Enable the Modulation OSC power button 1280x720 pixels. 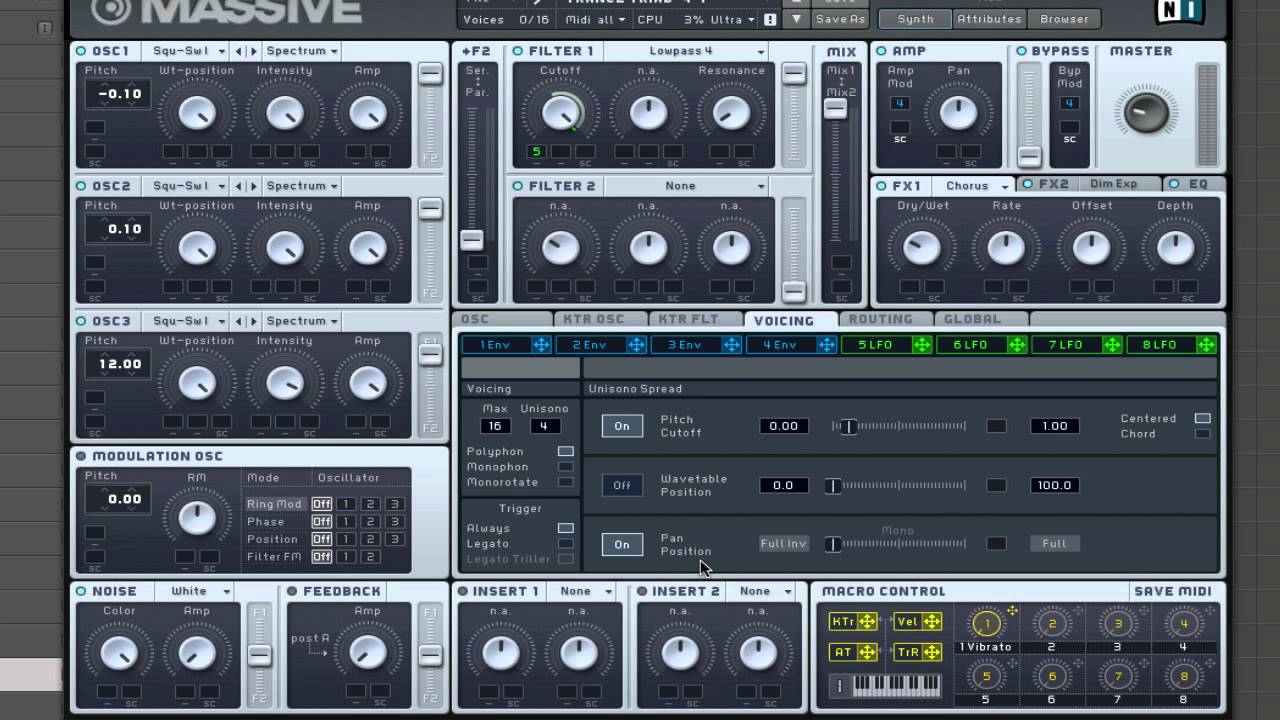(81, 456)
